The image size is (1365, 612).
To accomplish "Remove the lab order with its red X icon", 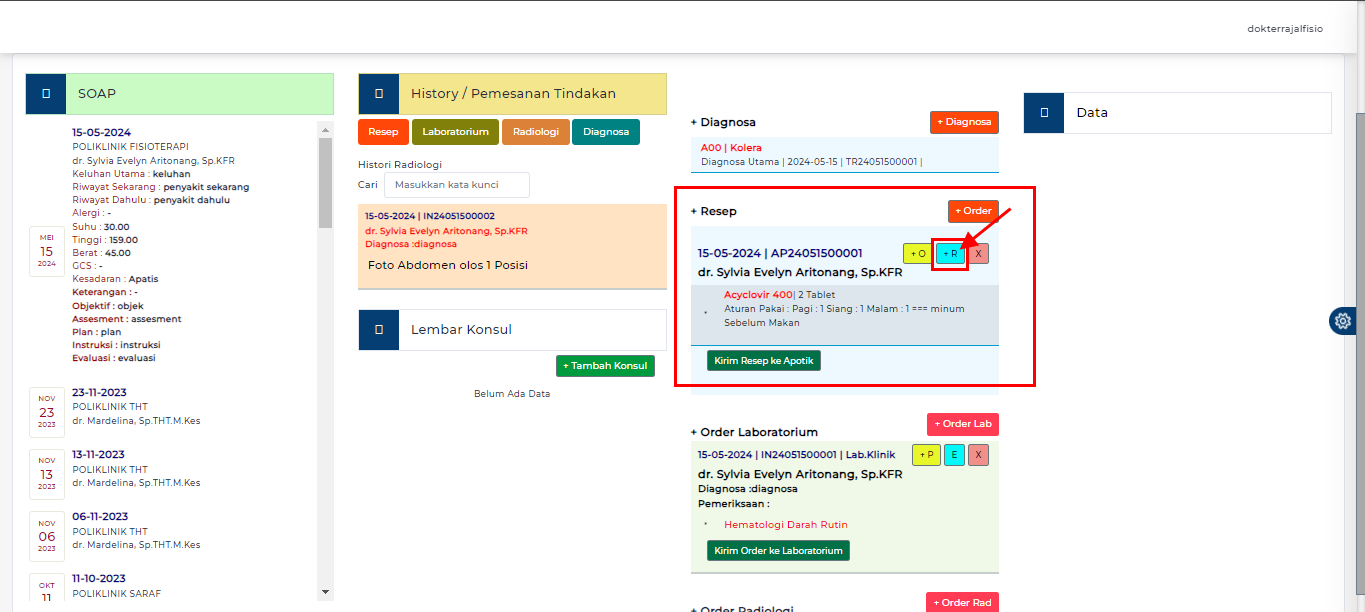I will (977, 454).
